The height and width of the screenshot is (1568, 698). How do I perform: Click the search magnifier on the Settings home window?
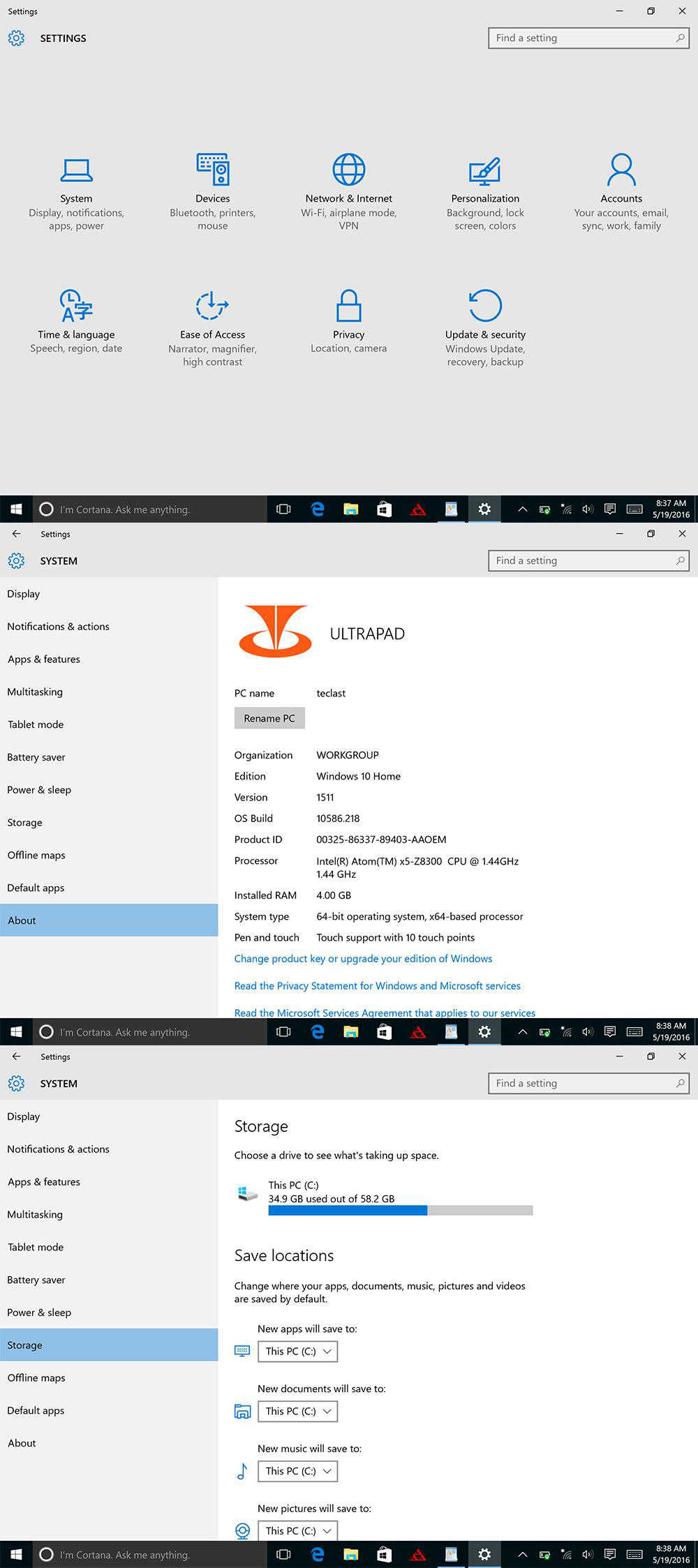coord(680,38)
